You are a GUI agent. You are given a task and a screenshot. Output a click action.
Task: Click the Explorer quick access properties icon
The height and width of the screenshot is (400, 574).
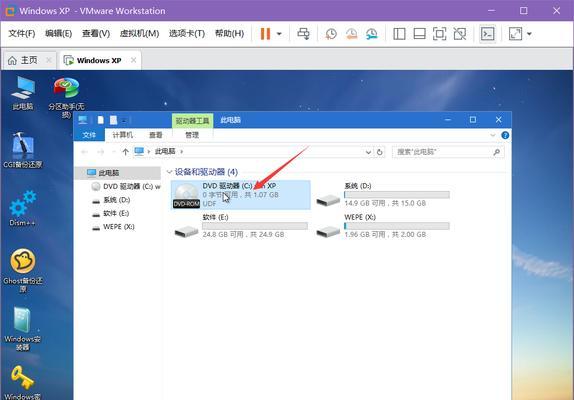pos(101,120)
